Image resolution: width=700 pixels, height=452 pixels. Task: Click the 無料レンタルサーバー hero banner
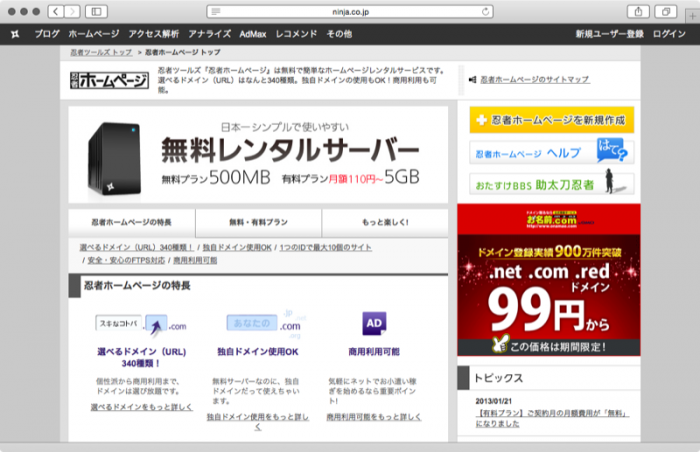[258, 155]
